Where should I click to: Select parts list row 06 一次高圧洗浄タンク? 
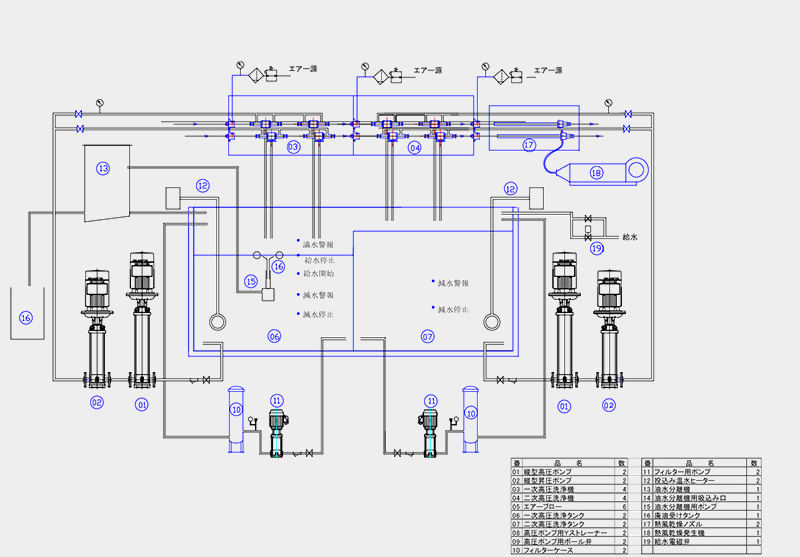coord(569,516)
